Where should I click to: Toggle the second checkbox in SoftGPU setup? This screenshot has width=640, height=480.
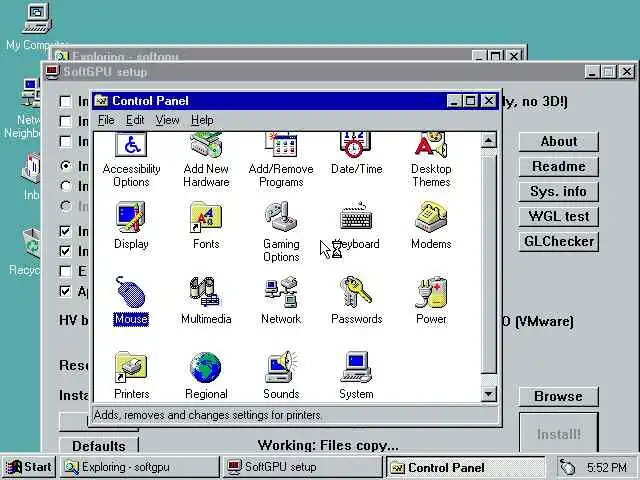(65, 121)
